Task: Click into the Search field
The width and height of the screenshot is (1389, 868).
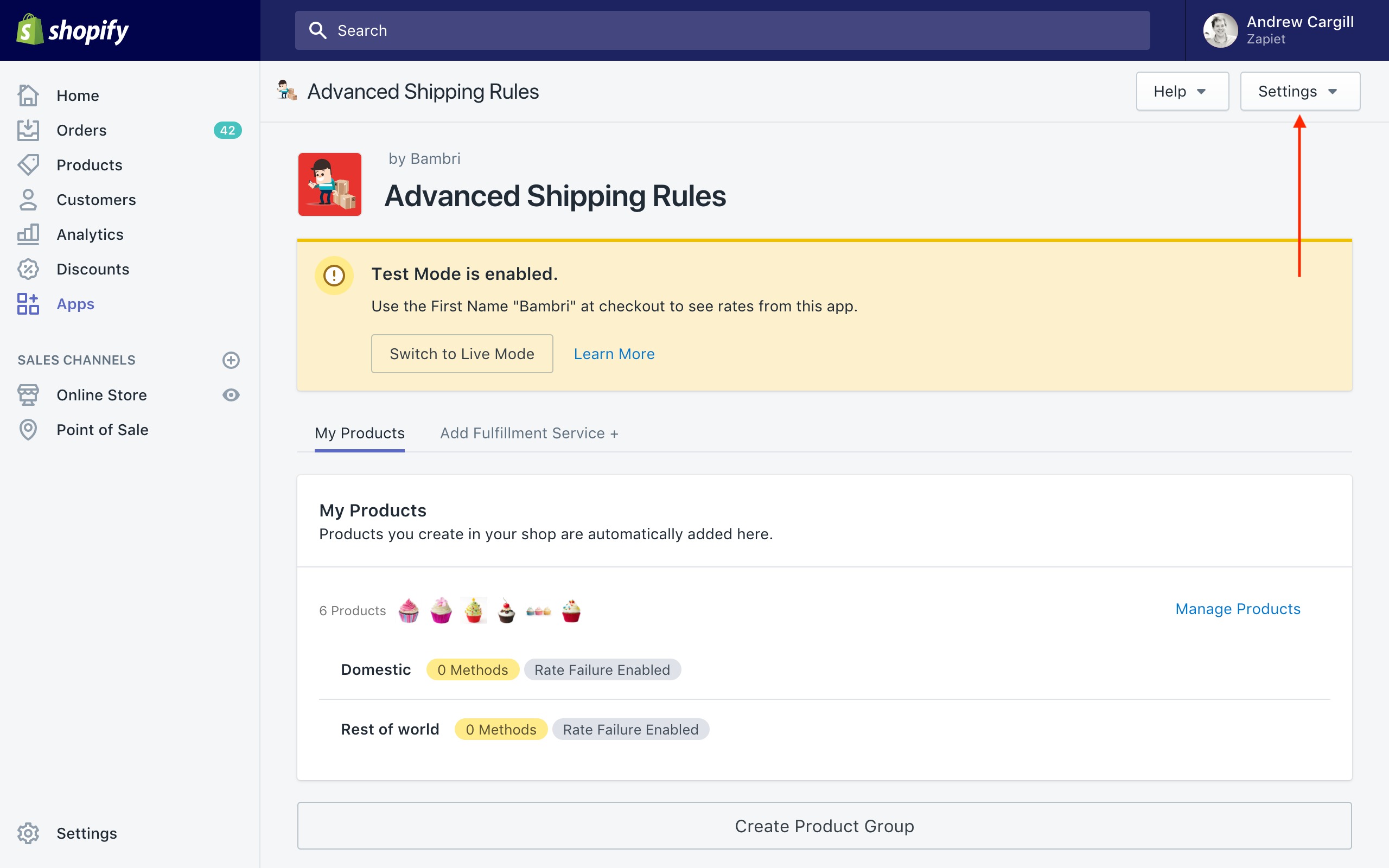Action: (x=722, y=30)
